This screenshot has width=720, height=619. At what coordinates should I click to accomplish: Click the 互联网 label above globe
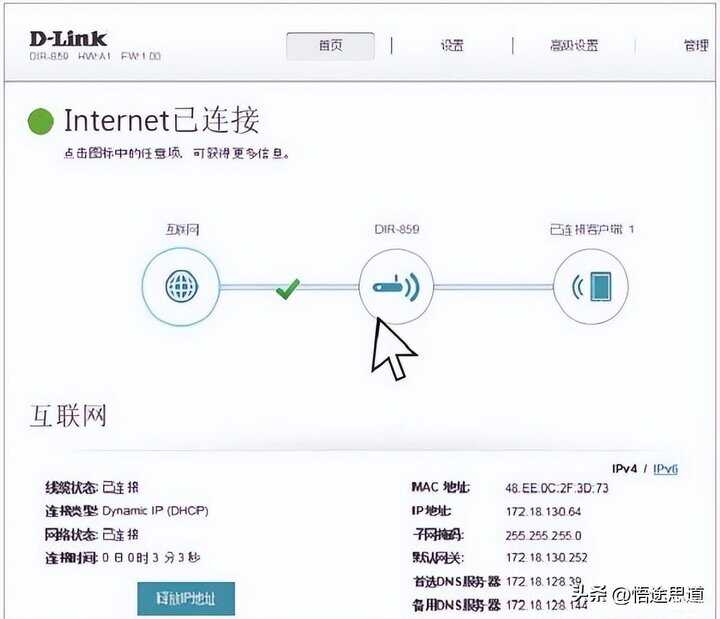point(182,229)
